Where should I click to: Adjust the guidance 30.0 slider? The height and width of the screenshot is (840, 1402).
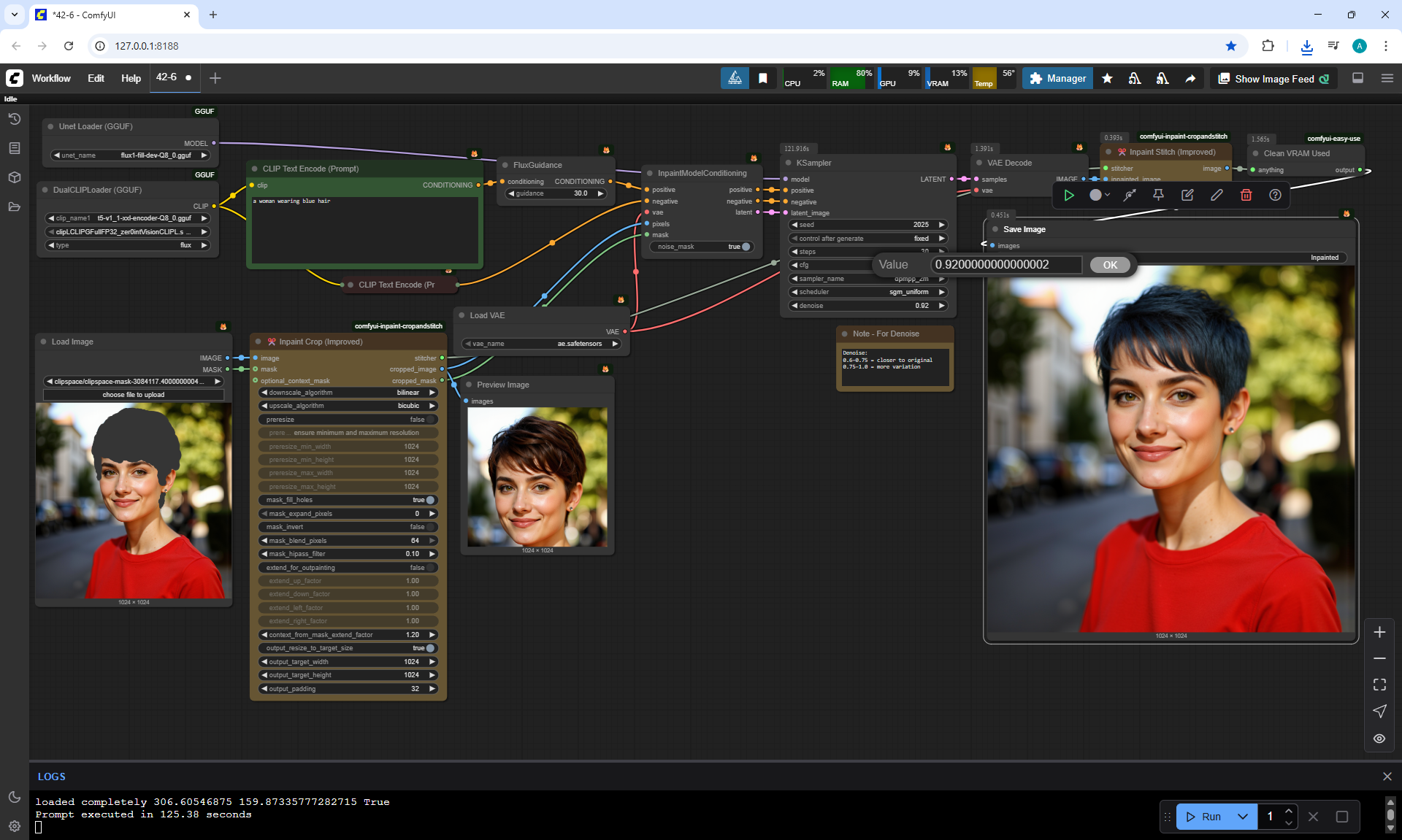(x=556, y=193)
